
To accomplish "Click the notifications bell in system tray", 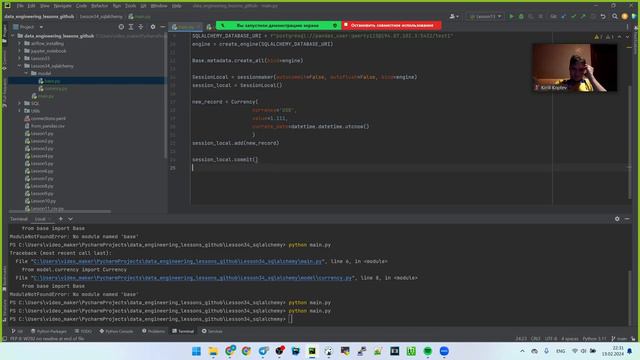I will click(x=630, y=351).
